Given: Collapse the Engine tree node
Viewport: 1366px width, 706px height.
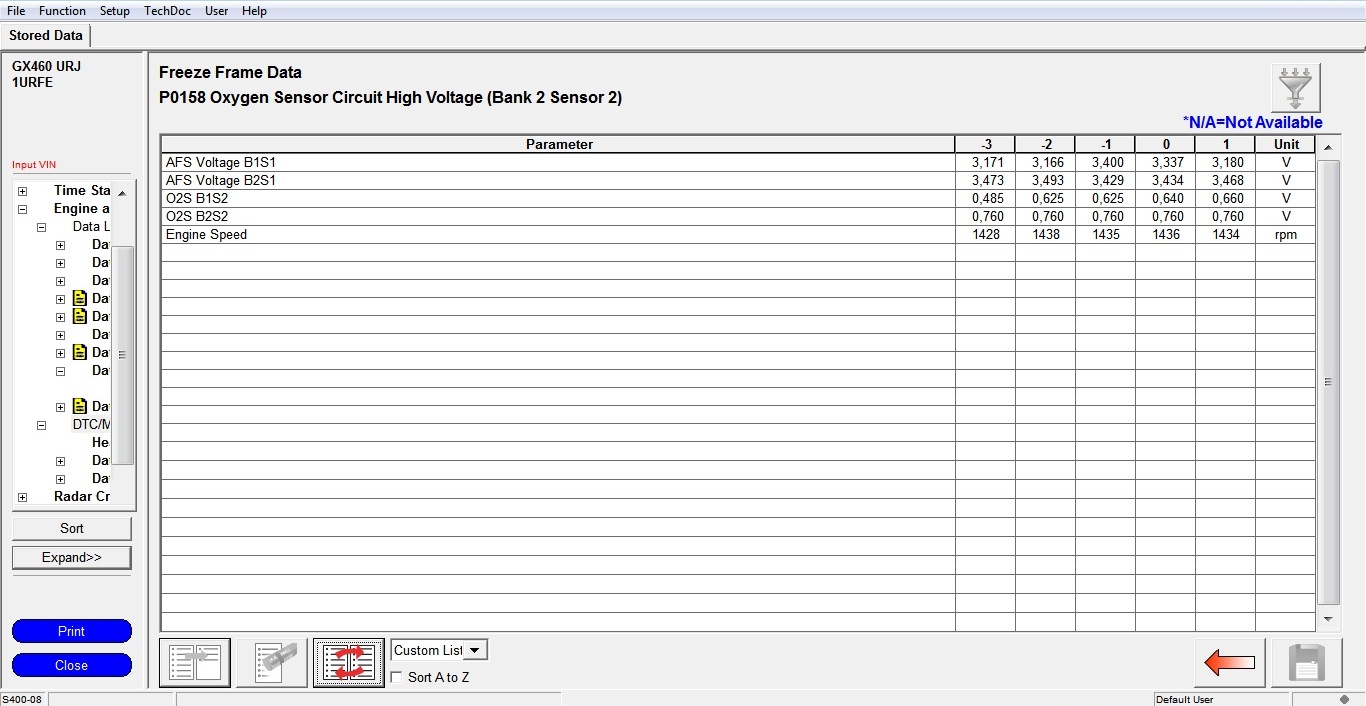Looking at the screenshot, I should 23,209.
